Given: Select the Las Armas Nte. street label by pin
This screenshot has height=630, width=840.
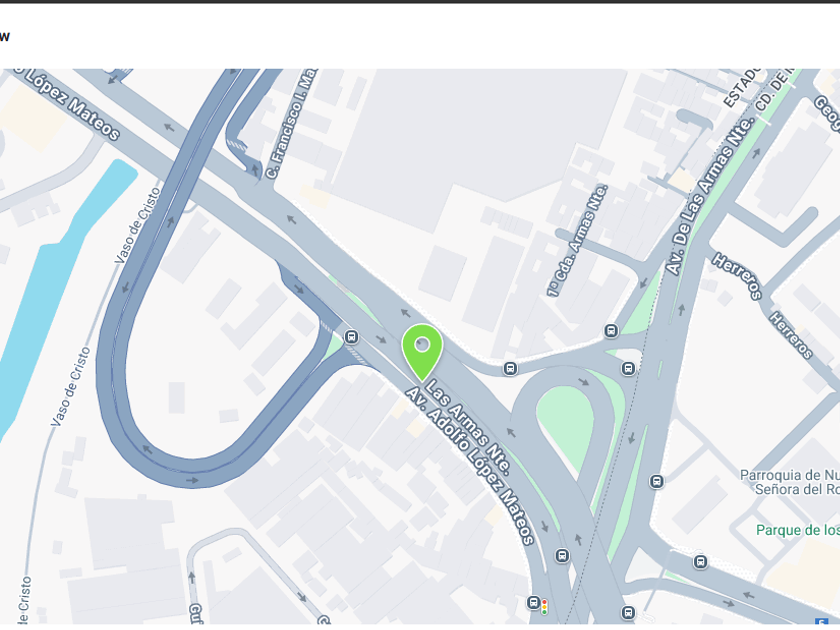Looking at the screenshot, I should [467, 426].
